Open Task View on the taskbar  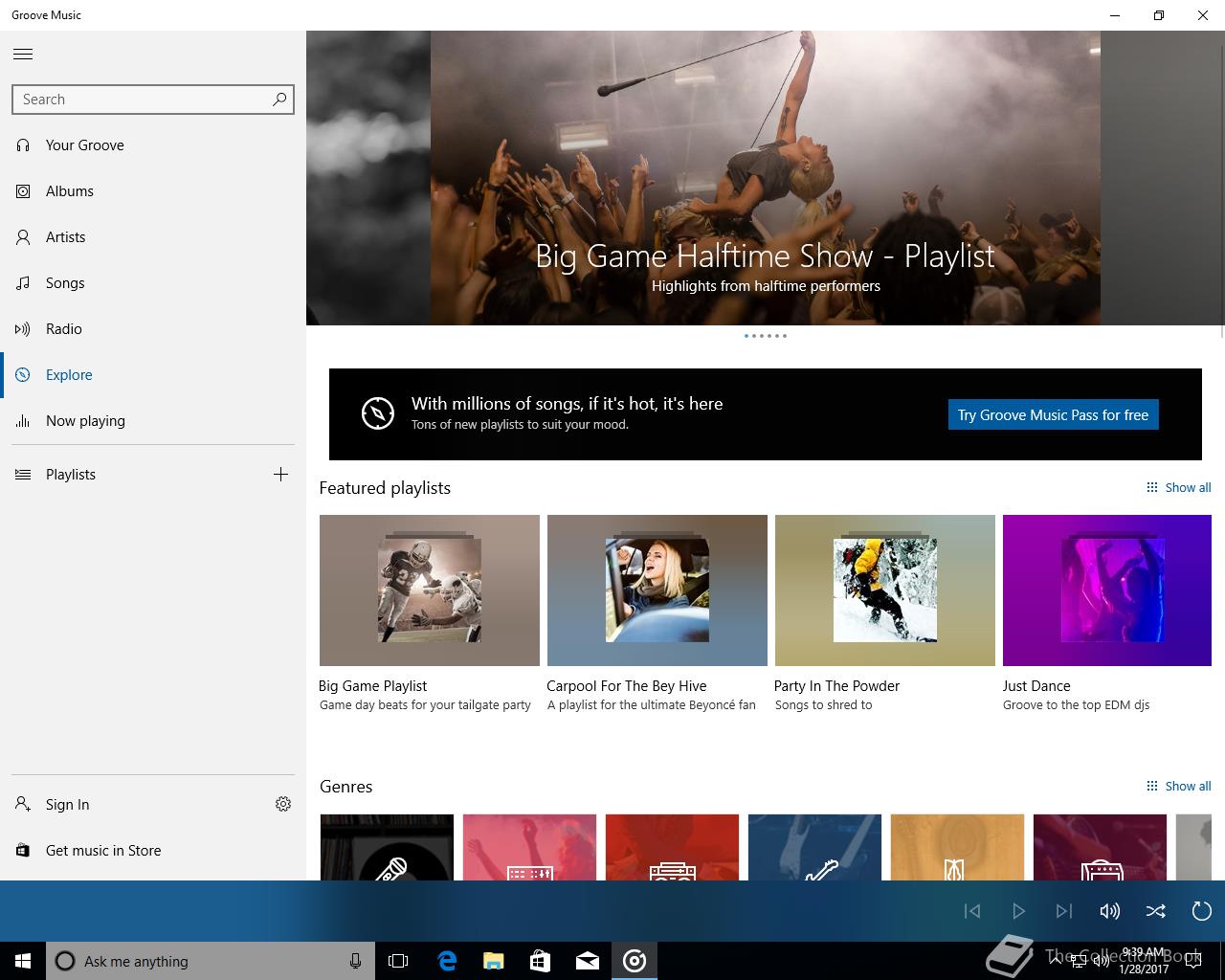pyautogui.click(x=398, y=961)
